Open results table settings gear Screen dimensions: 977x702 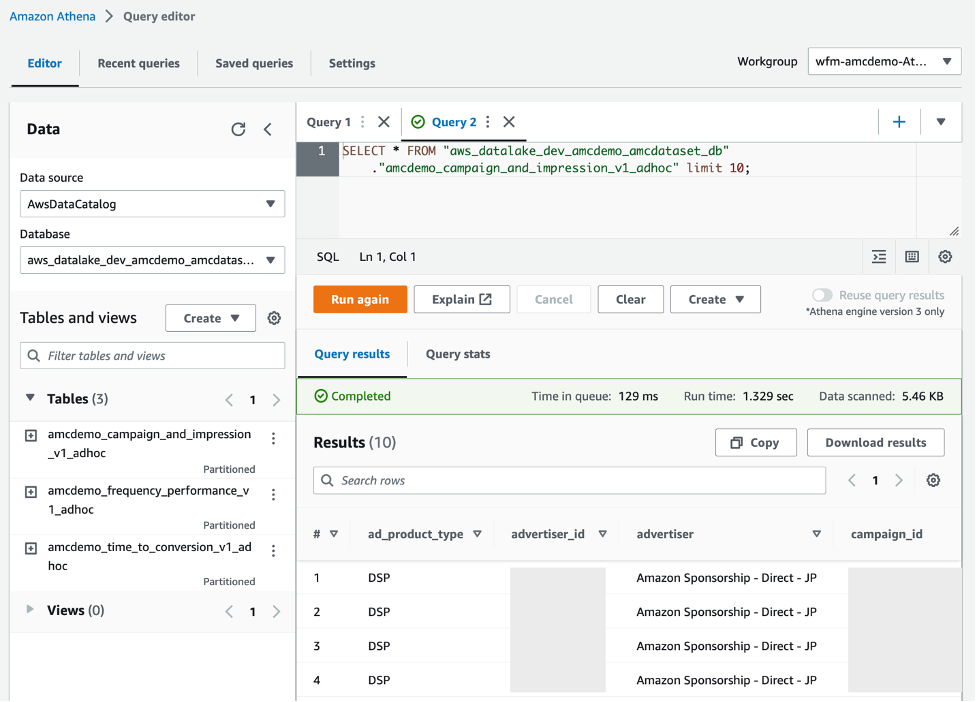pos(933,480)
